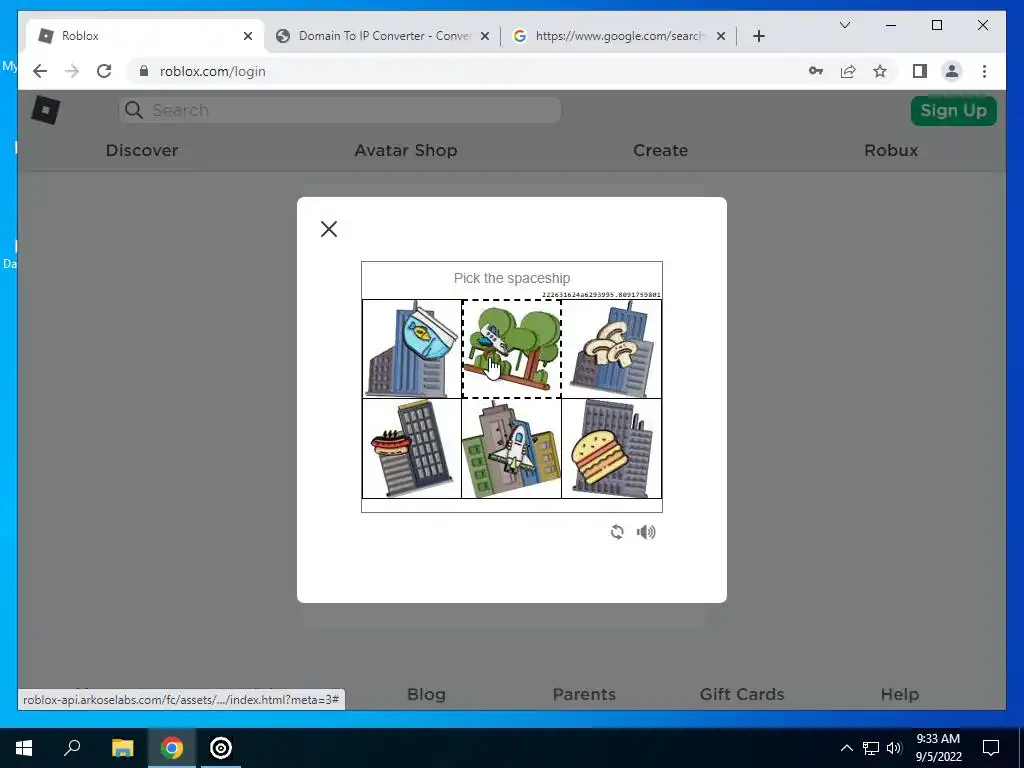Minimize the Chrome window
1024x768 pixels.
891,25
